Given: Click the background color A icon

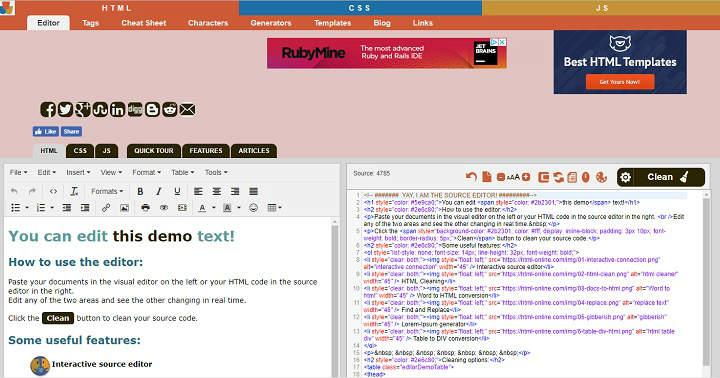Looking at the screenshot, I should click(x=227, y=208).
